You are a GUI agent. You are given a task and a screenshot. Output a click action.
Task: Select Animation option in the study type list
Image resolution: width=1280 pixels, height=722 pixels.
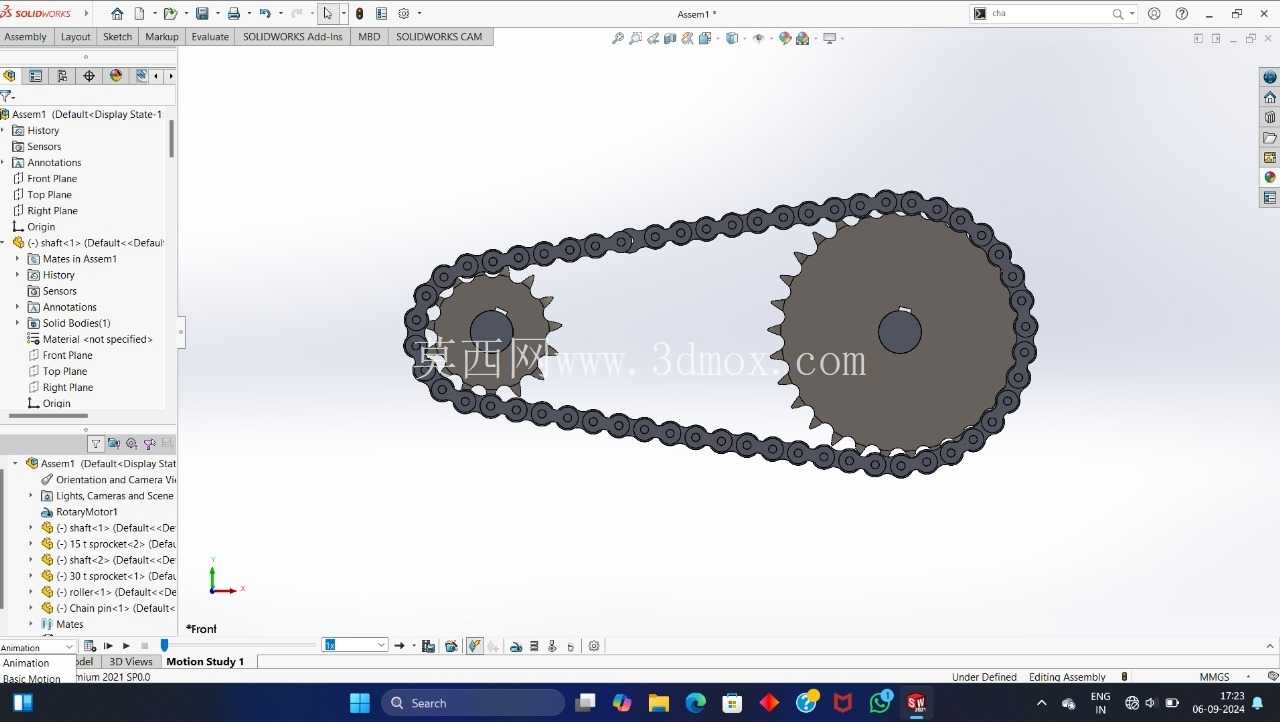coord(26,663)
